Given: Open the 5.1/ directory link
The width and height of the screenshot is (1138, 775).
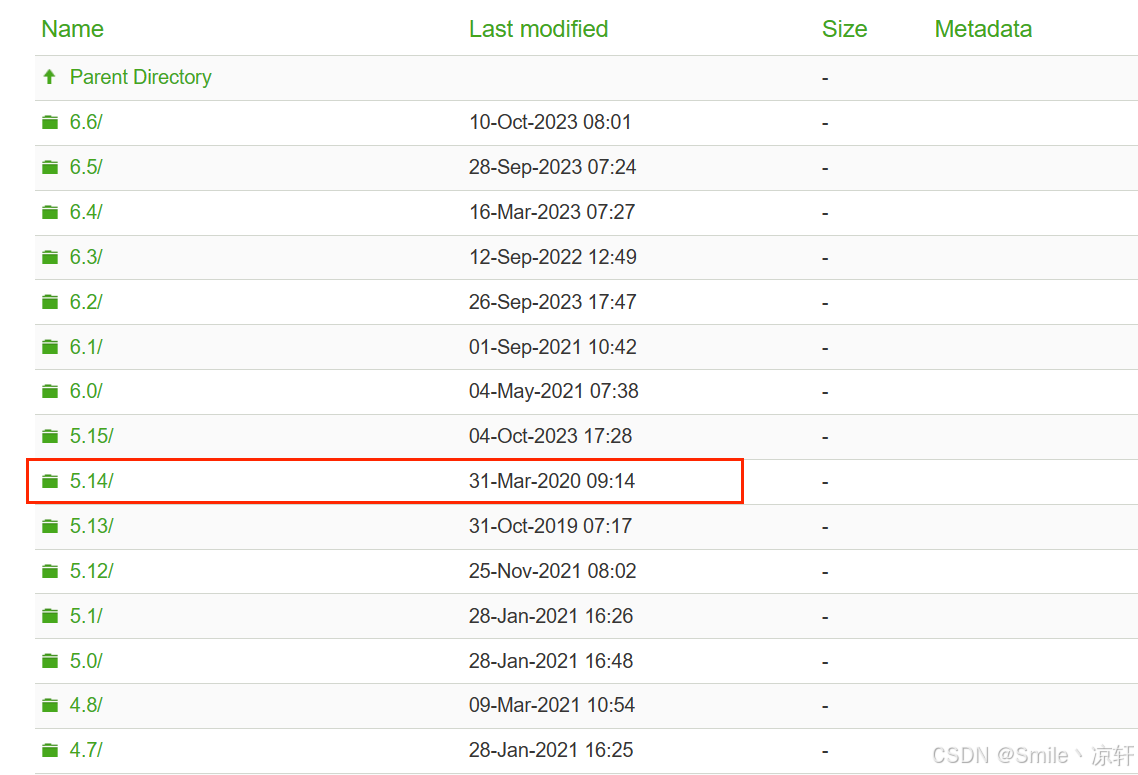Looking at the screenshot, I should coord(86,616).
